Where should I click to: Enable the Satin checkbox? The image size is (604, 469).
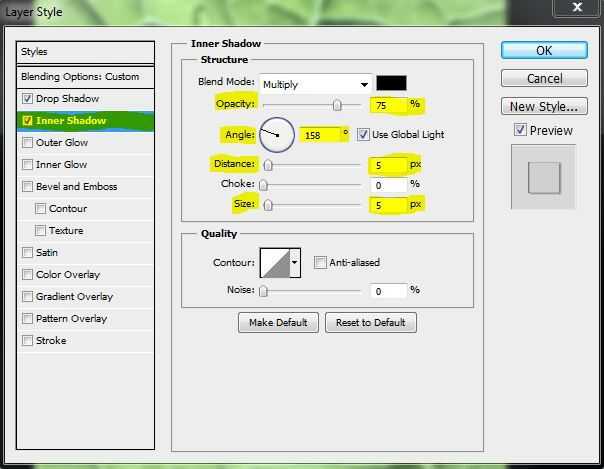tap(27, 253)
